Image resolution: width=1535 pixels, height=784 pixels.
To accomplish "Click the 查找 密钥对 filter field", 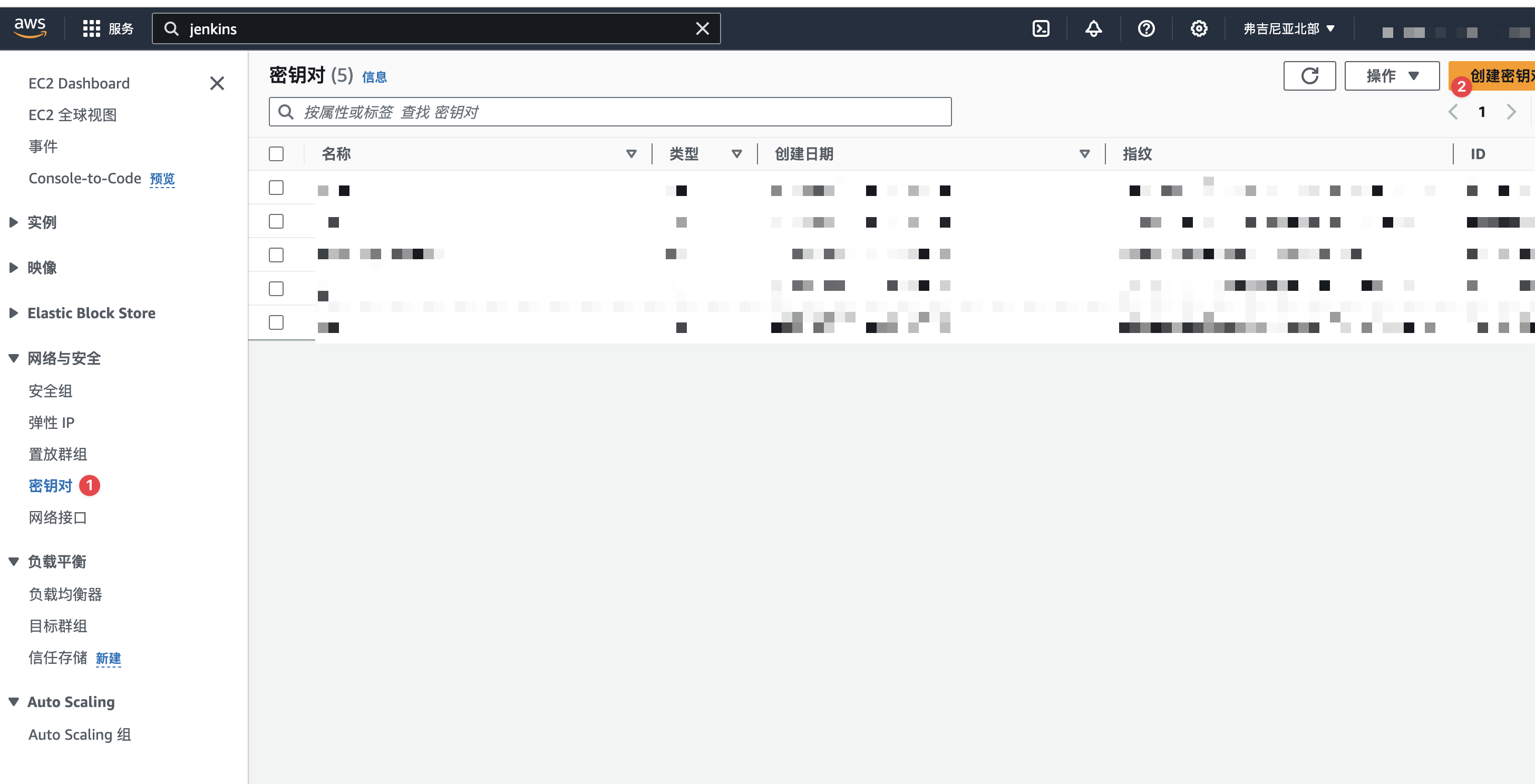I will click(x=610, y=112).
